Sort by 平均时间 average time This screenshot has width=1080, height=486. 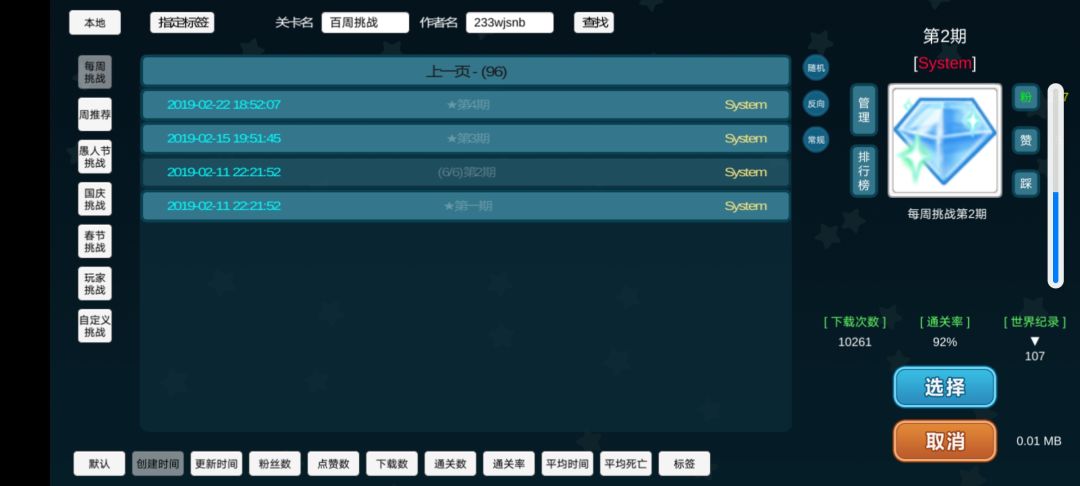pyautogui.click(x=568, y=464)
